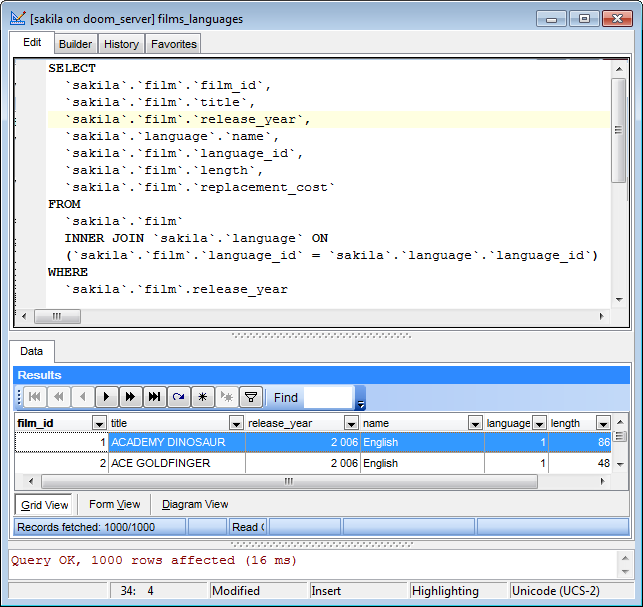Screen dimensions: 643x607
Task: Jump back a page with the double-left arrow
Action: [59, 397]
